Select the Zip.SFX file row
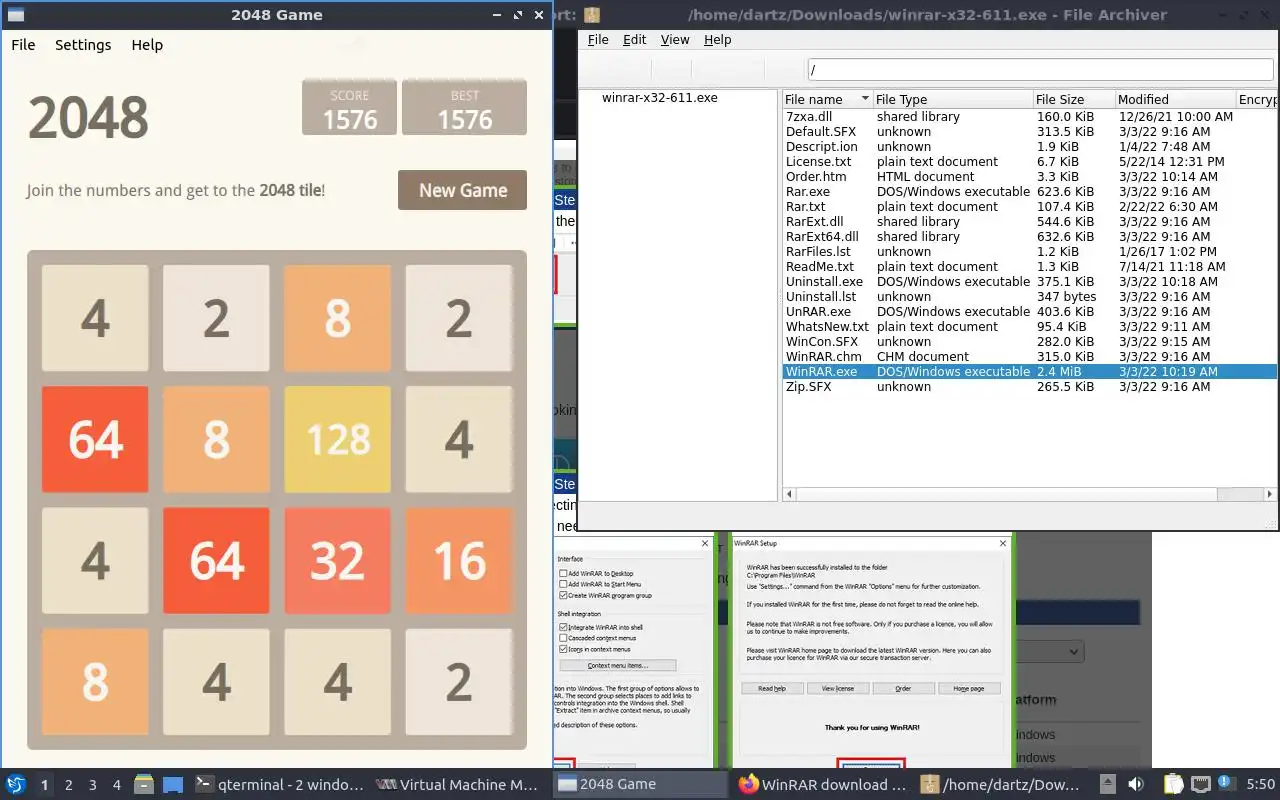This screenshot has height=800, width=1280. tap(1029, 386)
